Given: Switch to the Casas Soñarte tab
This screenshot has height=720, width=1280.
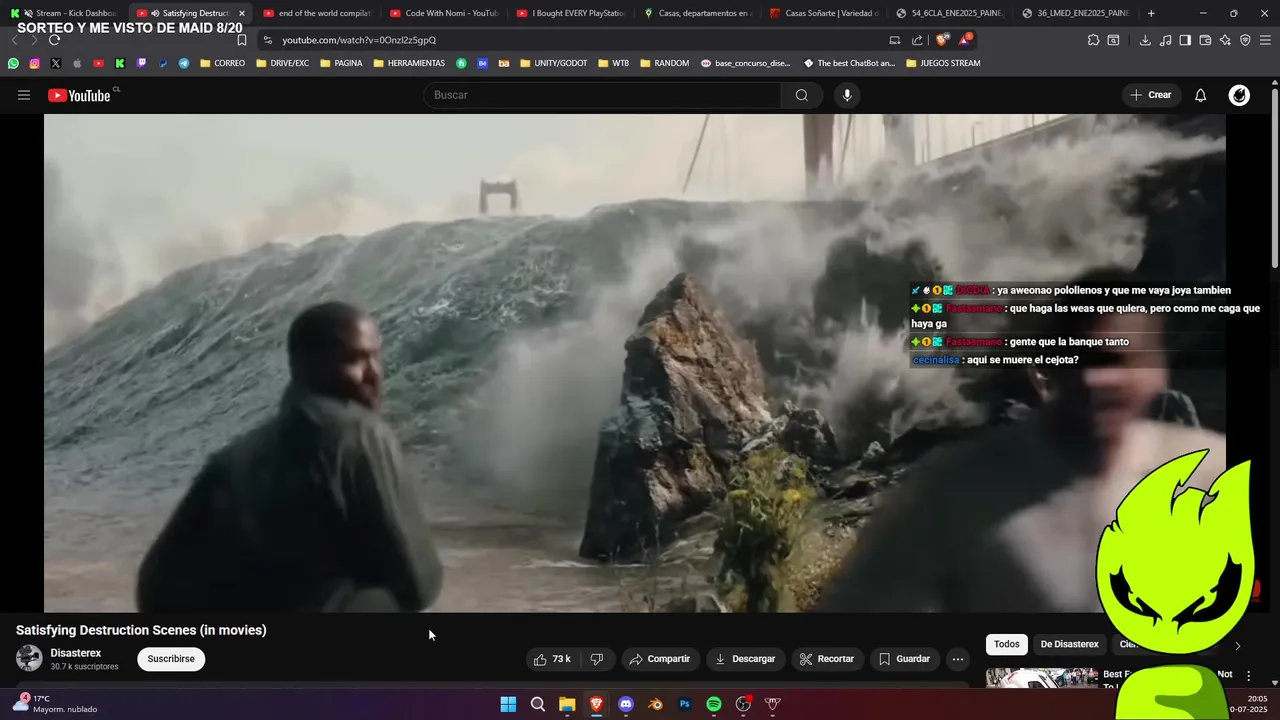Looking at the screenshot, I should (823, 13).
